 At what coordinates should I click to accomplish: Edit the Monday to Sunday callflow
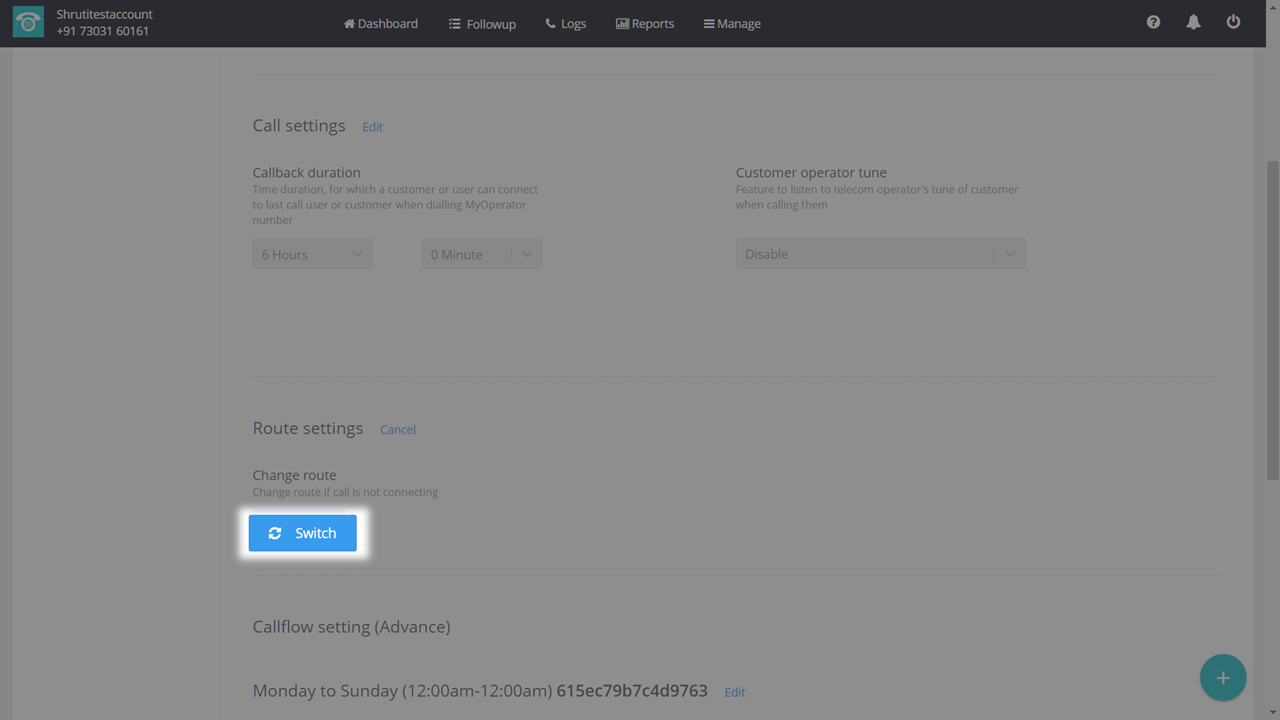point(734,692)
